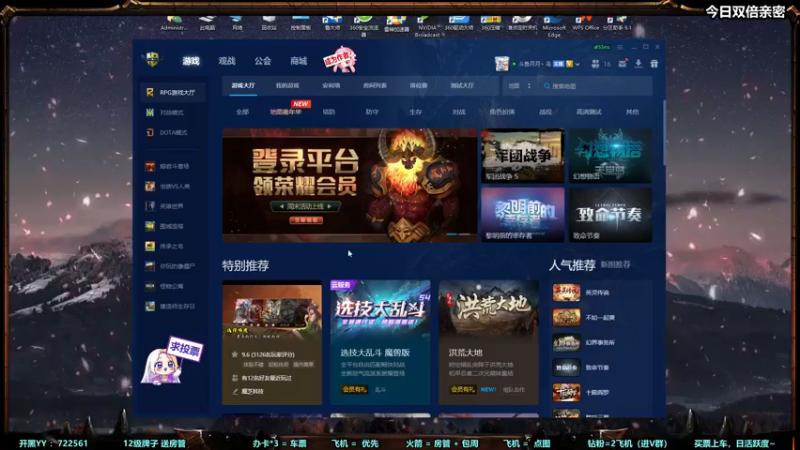The height and width of the screenshot is (450, 800).
Task: Click the VS人类 map icon
Action: pos(149,186)
